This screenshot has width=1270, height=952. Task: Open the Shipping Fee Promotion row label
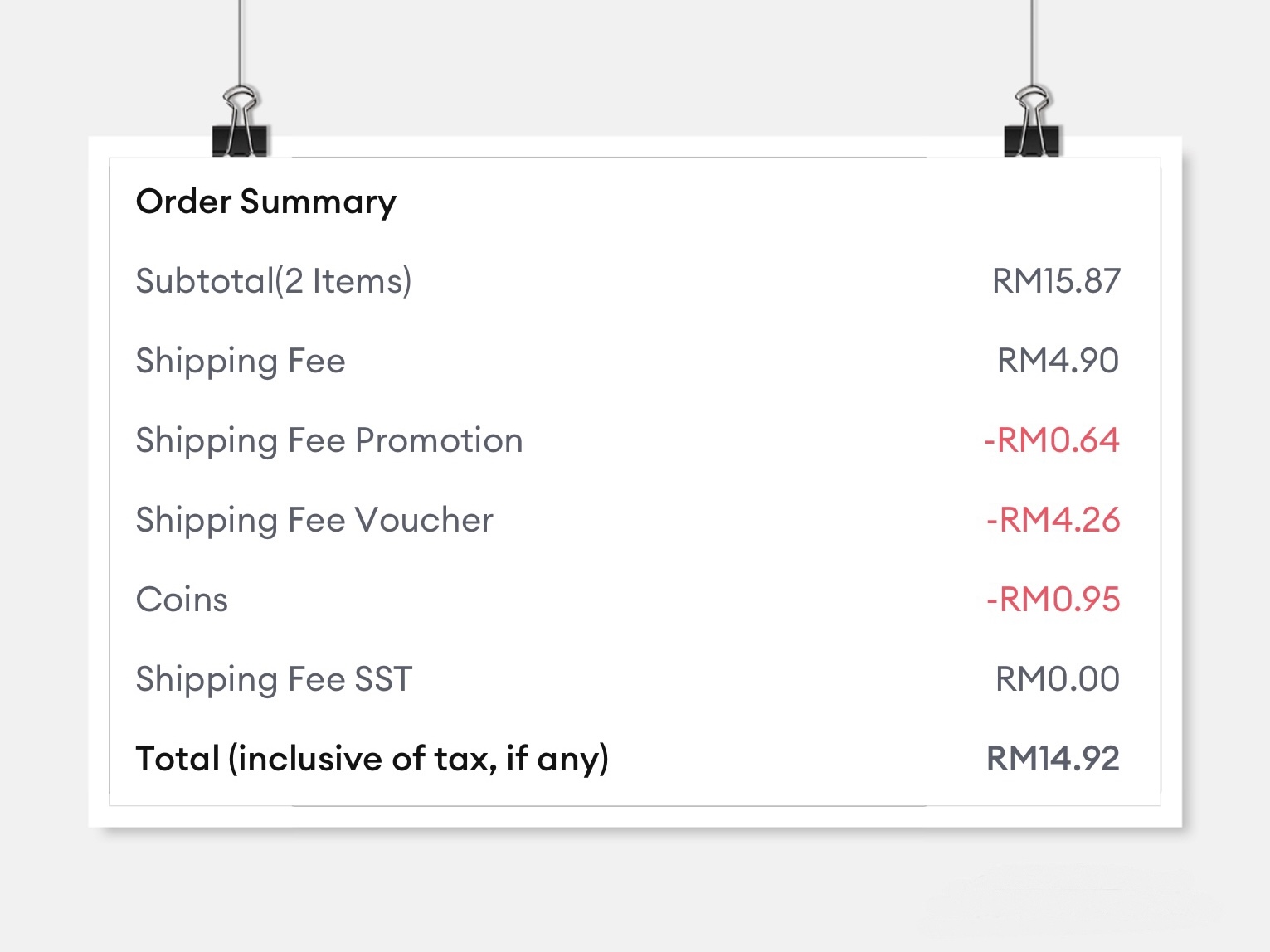tap(329, 440)
